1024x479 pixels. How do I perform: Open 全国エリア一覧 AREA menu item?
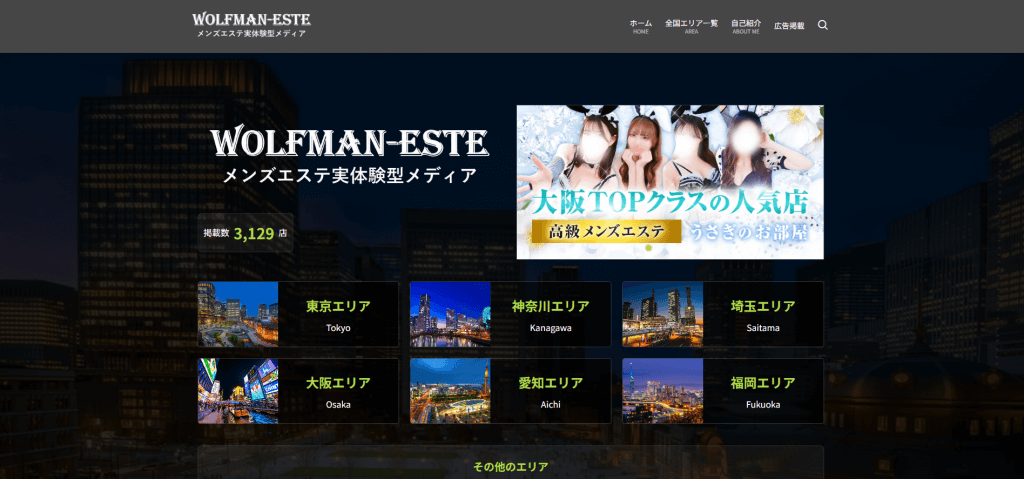[691, 26]
